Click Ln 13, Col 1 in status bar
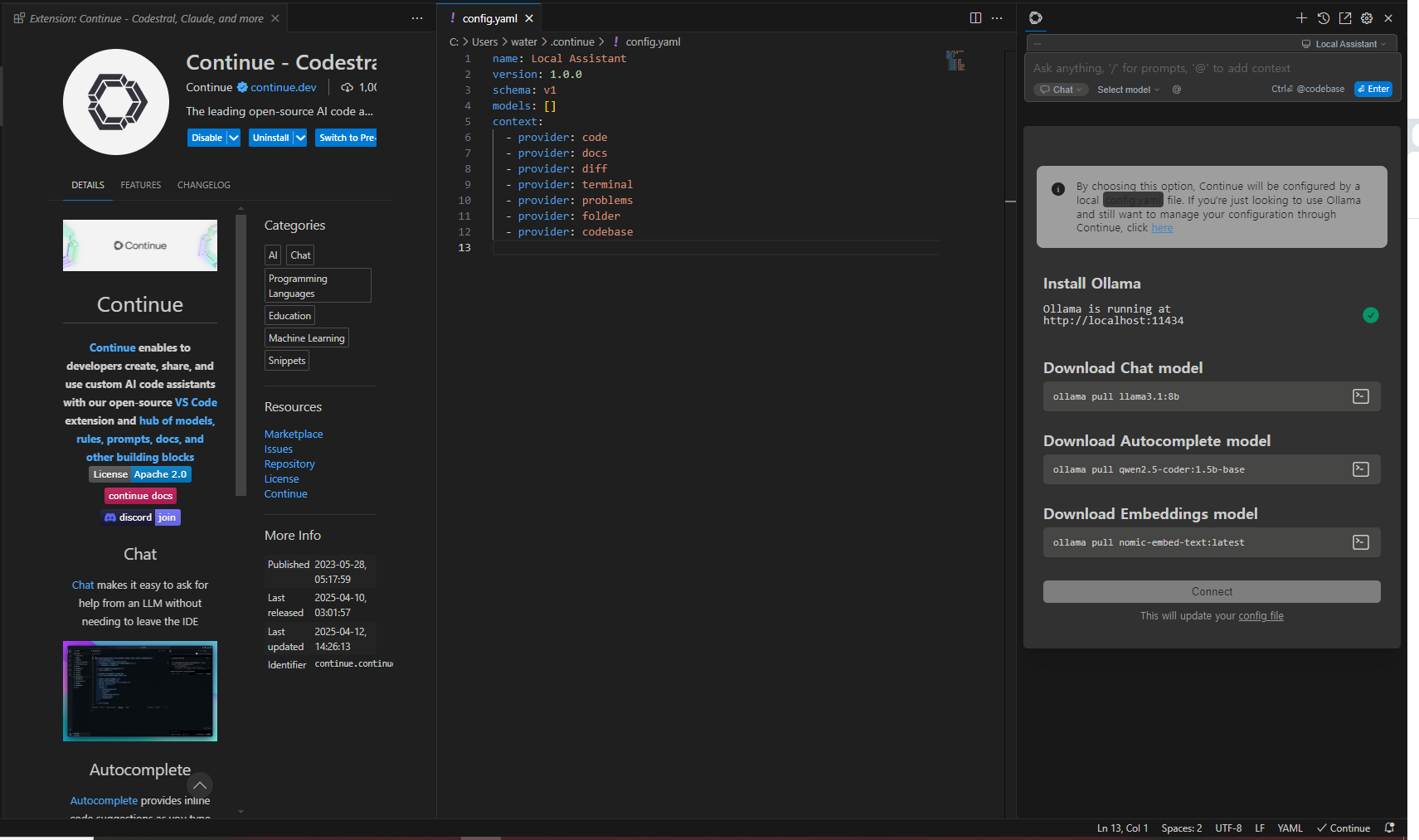1419x840 pixels. 1122,828
